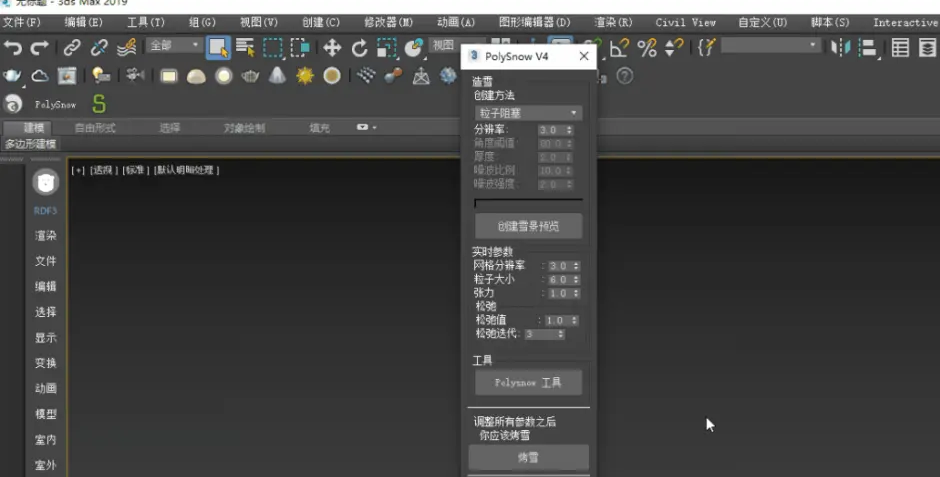Open the named selection sets dropdown
This screenshot has height=477, width=940.
coord(770,46)
